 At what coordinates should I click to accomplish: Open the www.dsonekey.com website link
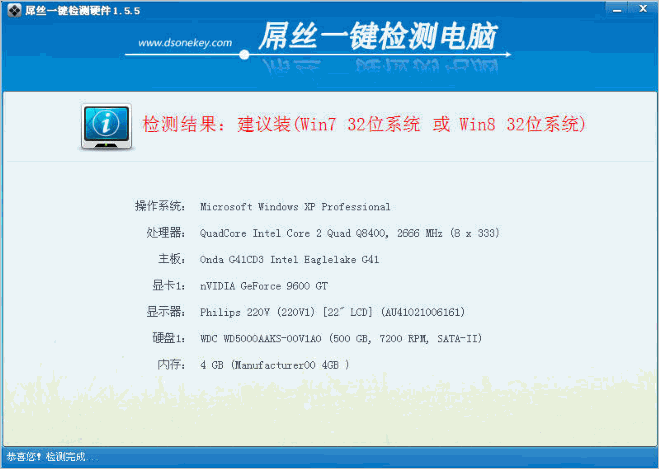[x=185, y=43]
